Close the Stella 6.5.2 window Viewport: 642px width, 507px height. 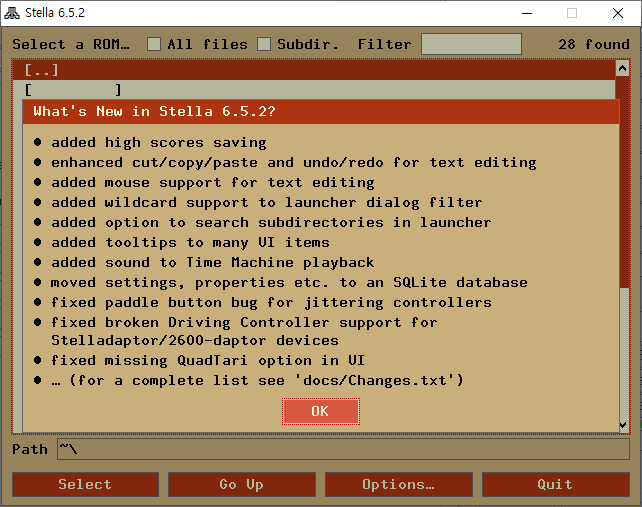pyautogui.click(x=618, y=13)
